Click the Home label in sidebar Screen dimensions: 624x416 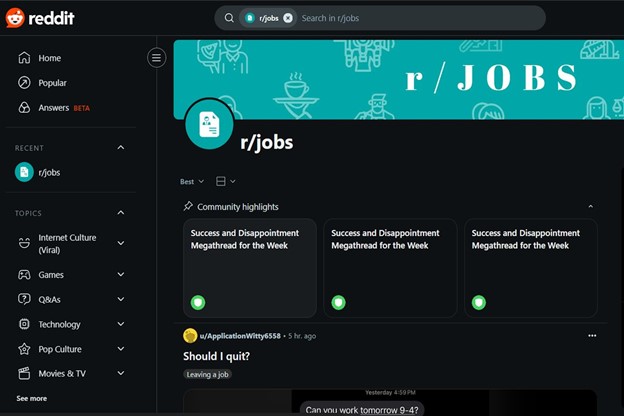(x=50, y=58)
